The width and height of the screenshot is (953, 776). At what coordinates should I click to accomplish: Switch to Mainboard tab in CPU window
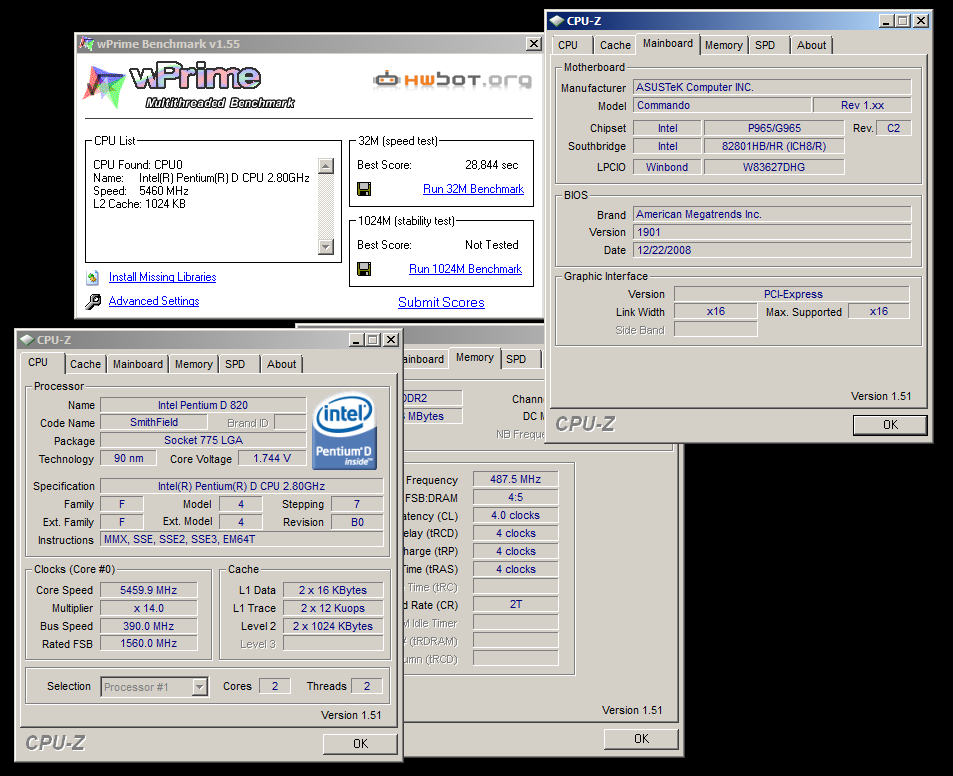[138, 364]
